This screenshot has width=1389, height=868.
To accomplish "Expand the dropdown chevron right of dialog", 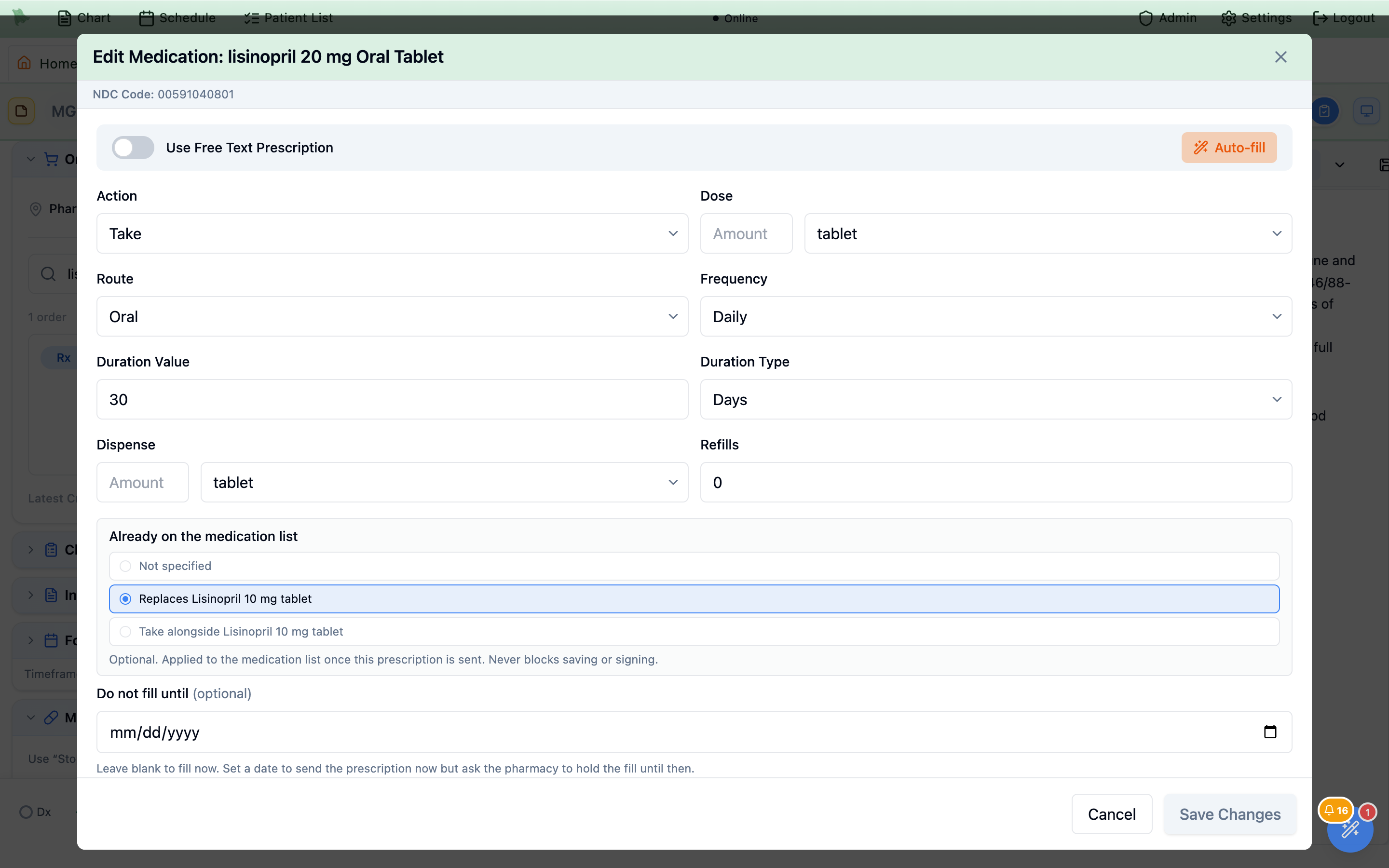I will click(1340, 165).
